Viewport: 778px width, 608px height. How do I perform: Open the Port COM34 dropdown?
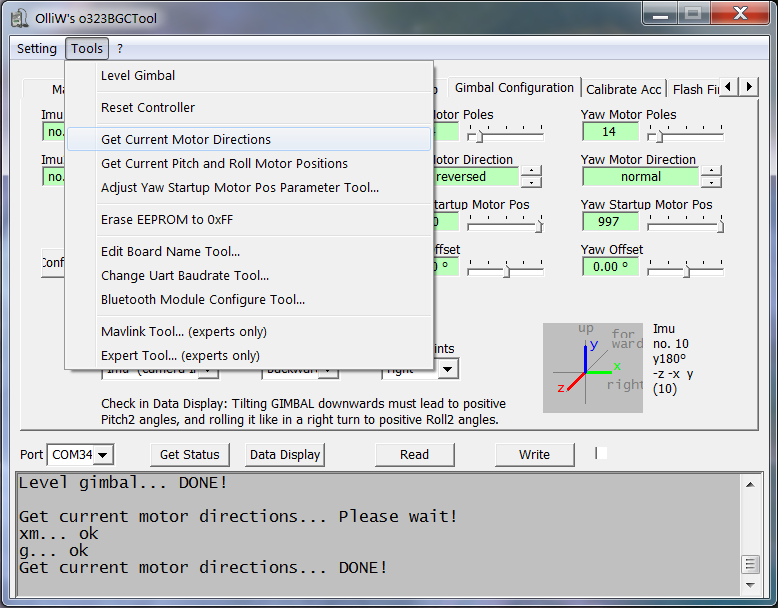102,455
